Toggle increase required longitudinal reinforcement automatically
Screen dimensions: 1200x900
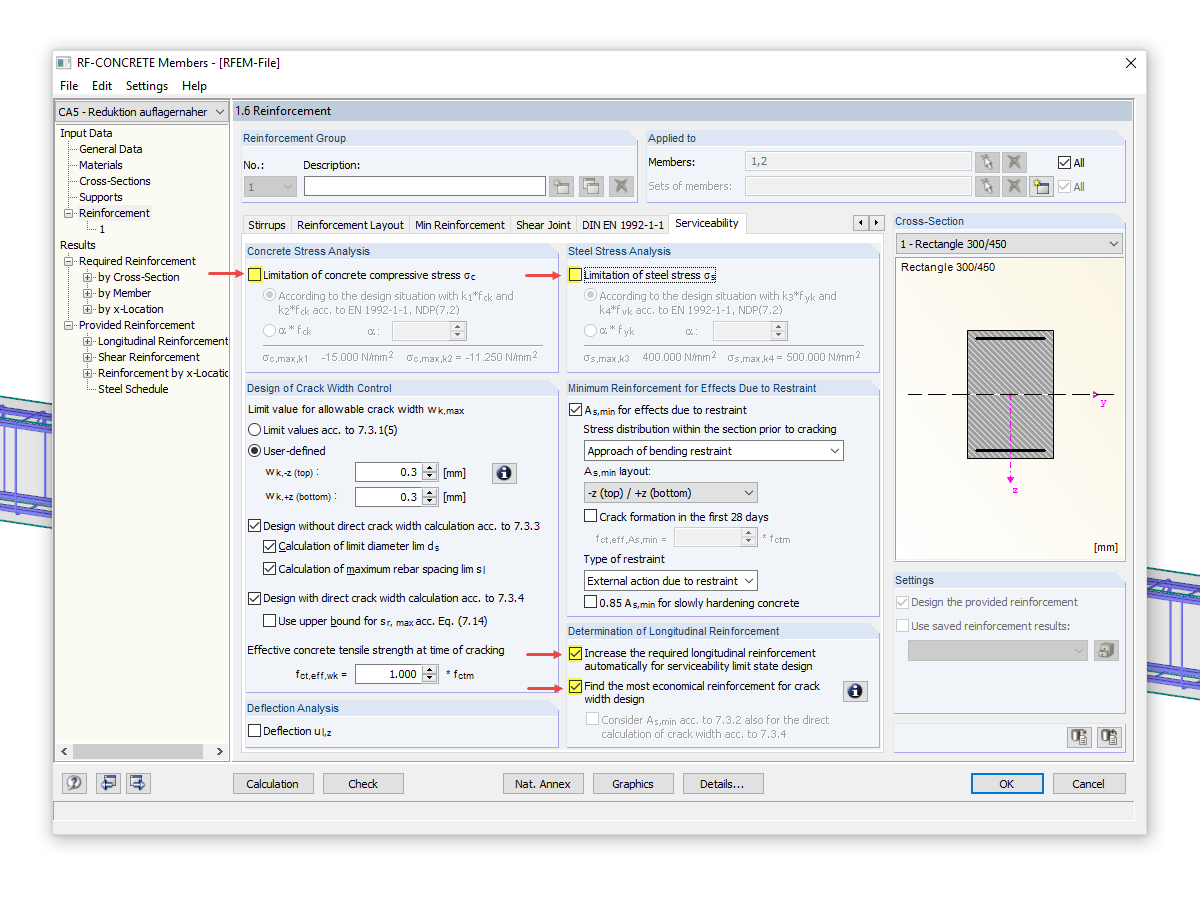pos(575,654)
